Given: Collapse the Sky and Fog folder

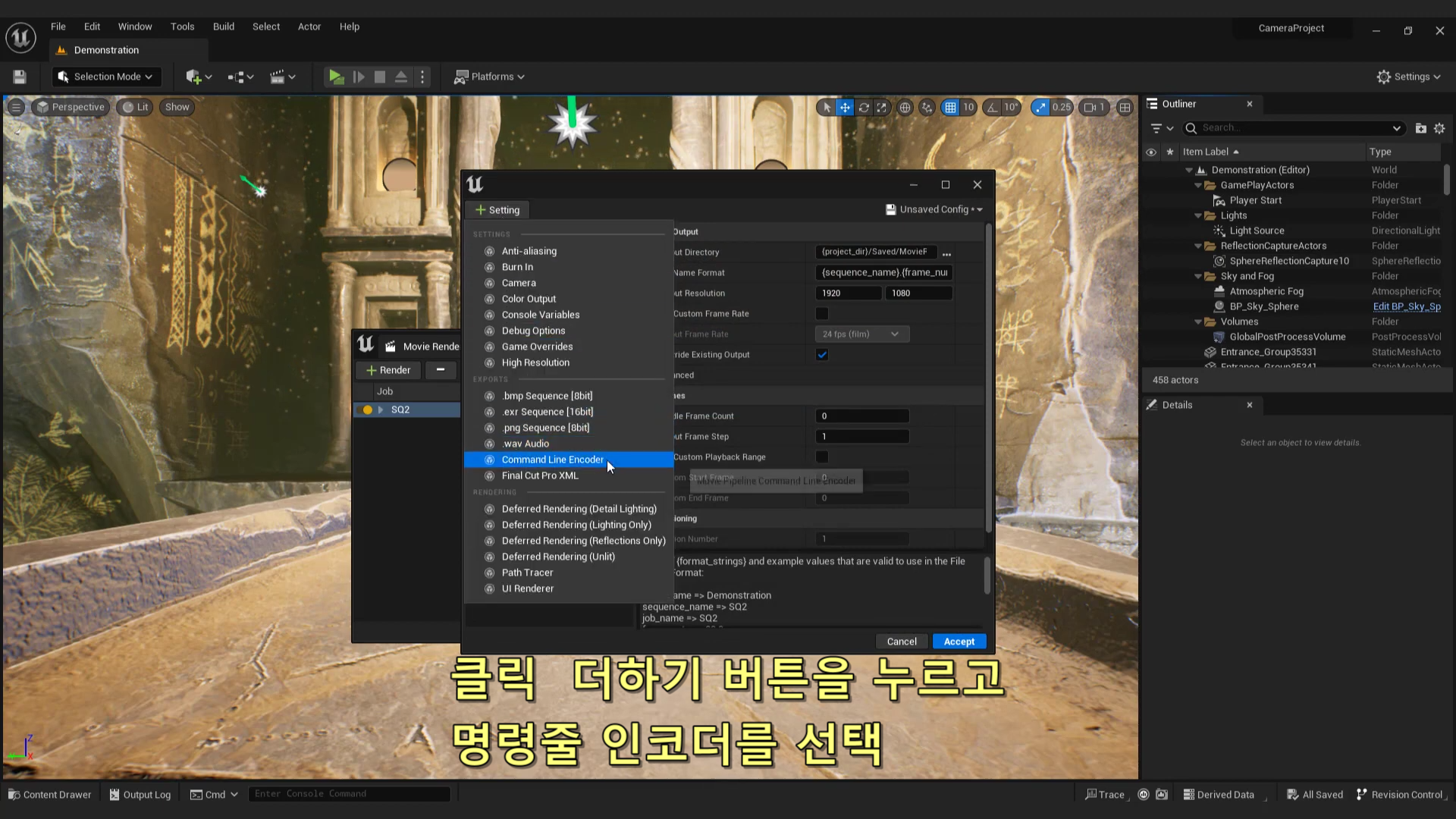Looking at the screenshot, I should [1199, 276].
